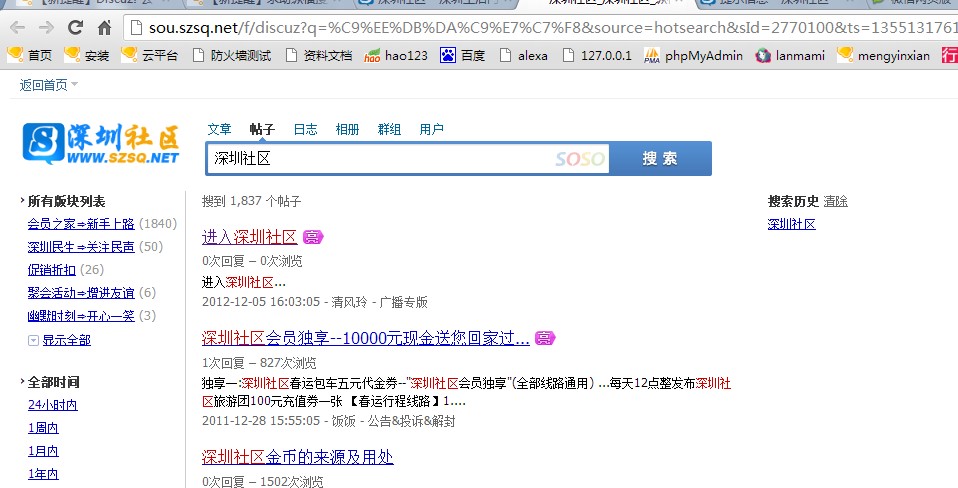
Task: Click the blue 搜索 button
Action: coord(660,159)
